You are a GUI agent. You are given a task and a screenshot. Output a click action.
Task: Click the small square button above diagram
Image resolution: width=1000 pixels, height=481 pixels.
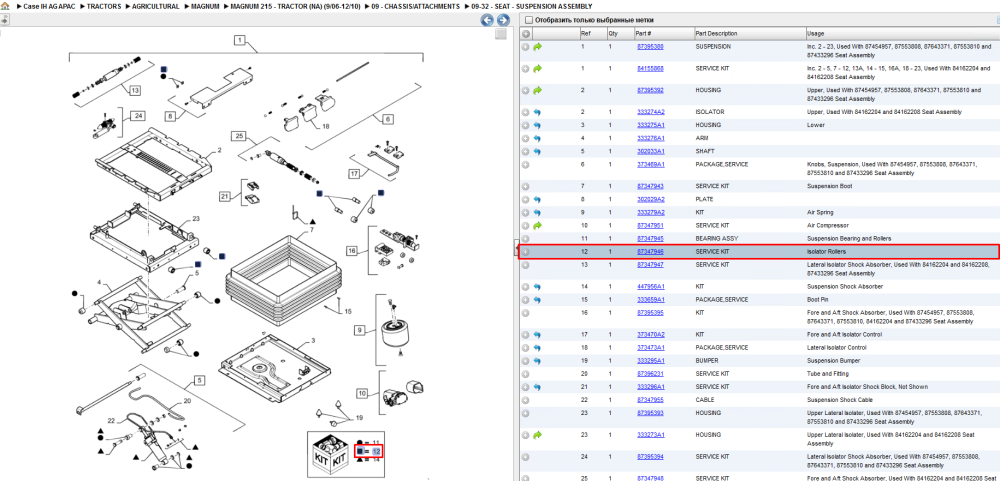click(501, 34)
